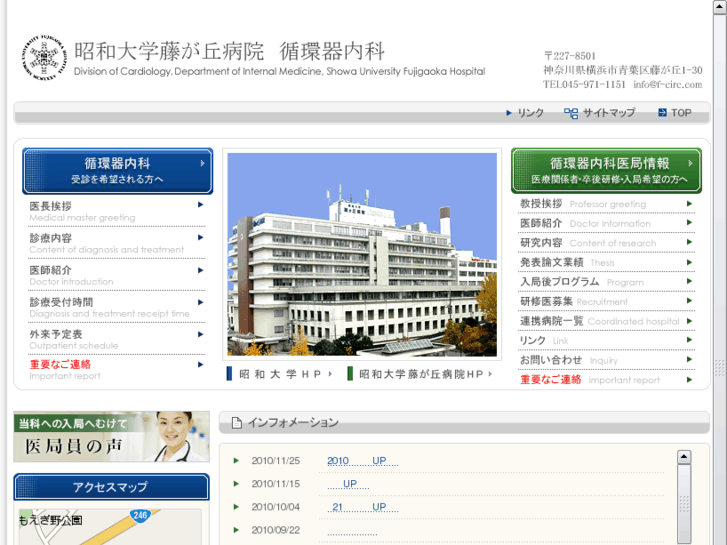Viewport: 727px width, 545px height.
Task: Click green bullet before 2010/10/04 entry
Action: pyautogui.click(x=236, y=507)
